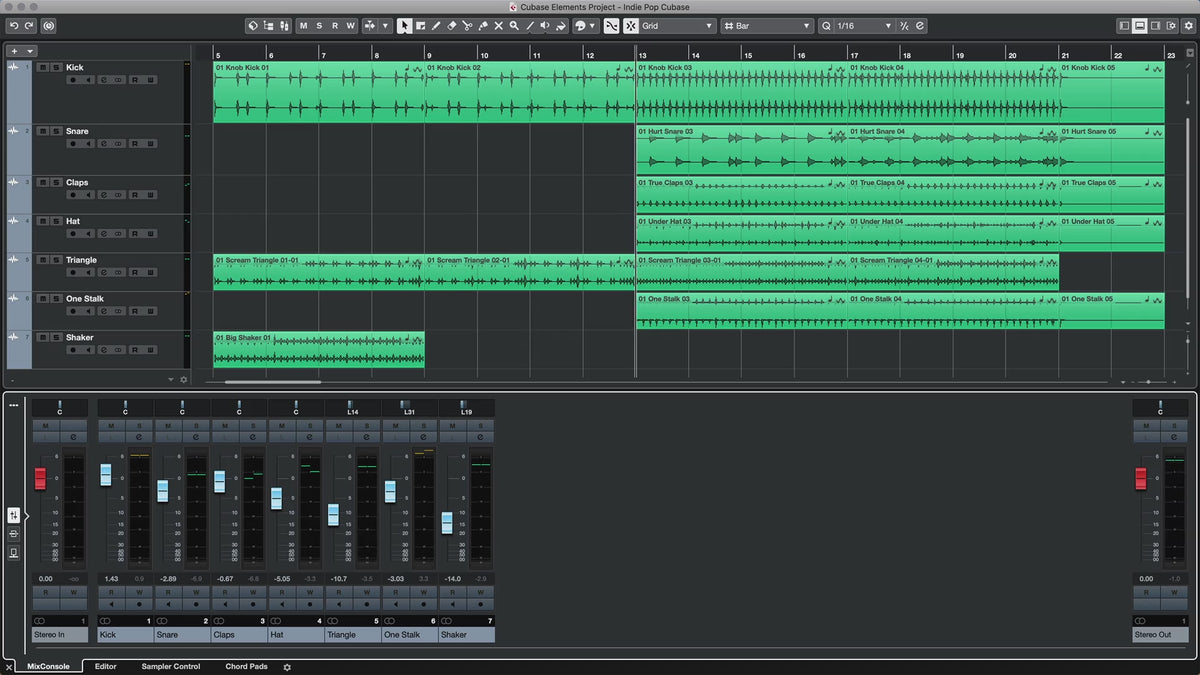Click the Undo arrow icon
The width and height of the screenshot is (1200, 675).
(14, 26)
